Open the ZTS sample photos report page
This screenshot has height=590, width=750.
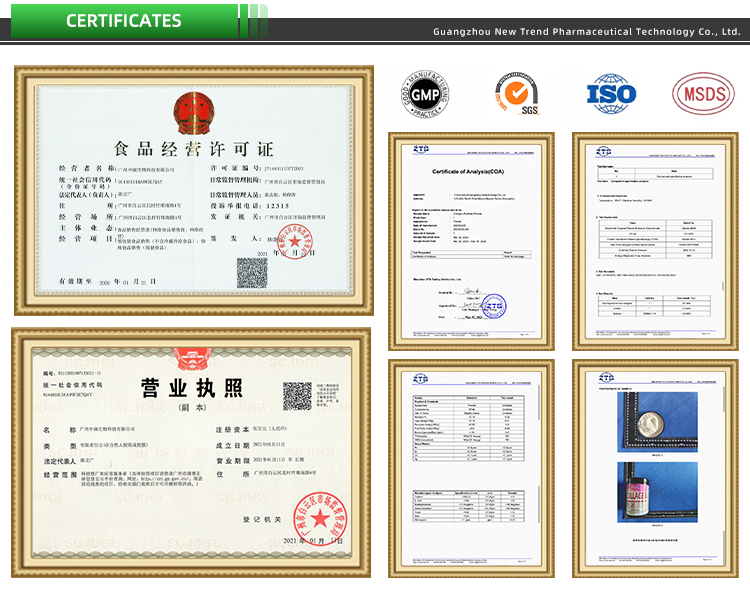coord(655,468)
